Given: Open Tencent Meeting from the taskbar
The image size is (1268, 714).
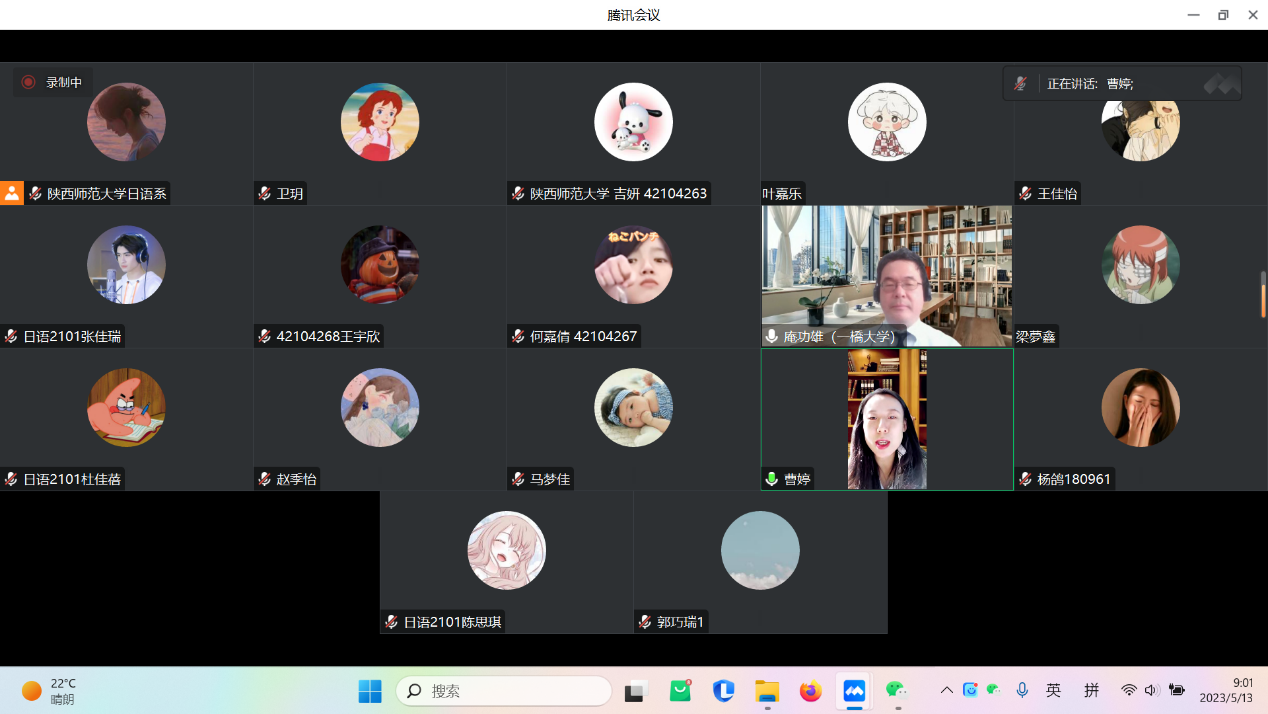Looking at the screenshot, I should coord(853,691).
